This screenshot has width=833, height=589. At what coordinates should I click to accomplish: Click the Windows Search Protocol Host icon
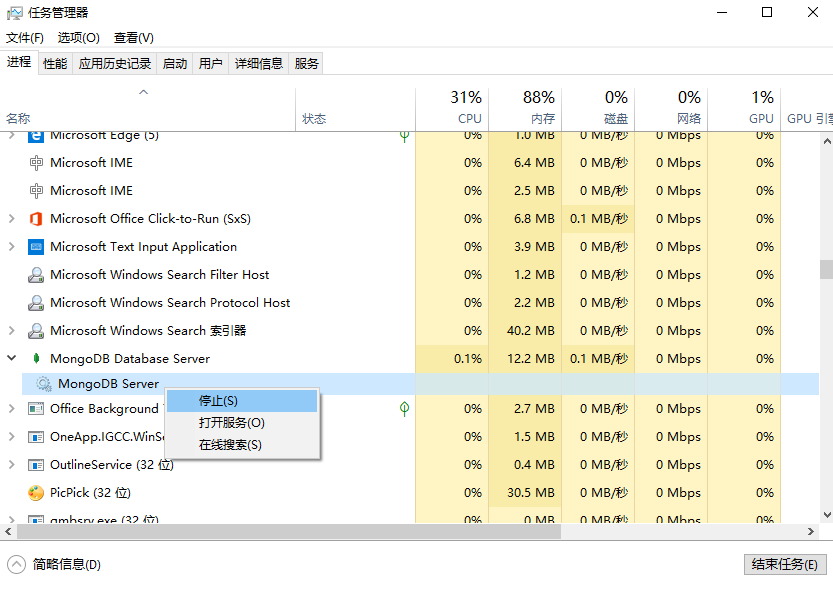[x=36, y=303]
